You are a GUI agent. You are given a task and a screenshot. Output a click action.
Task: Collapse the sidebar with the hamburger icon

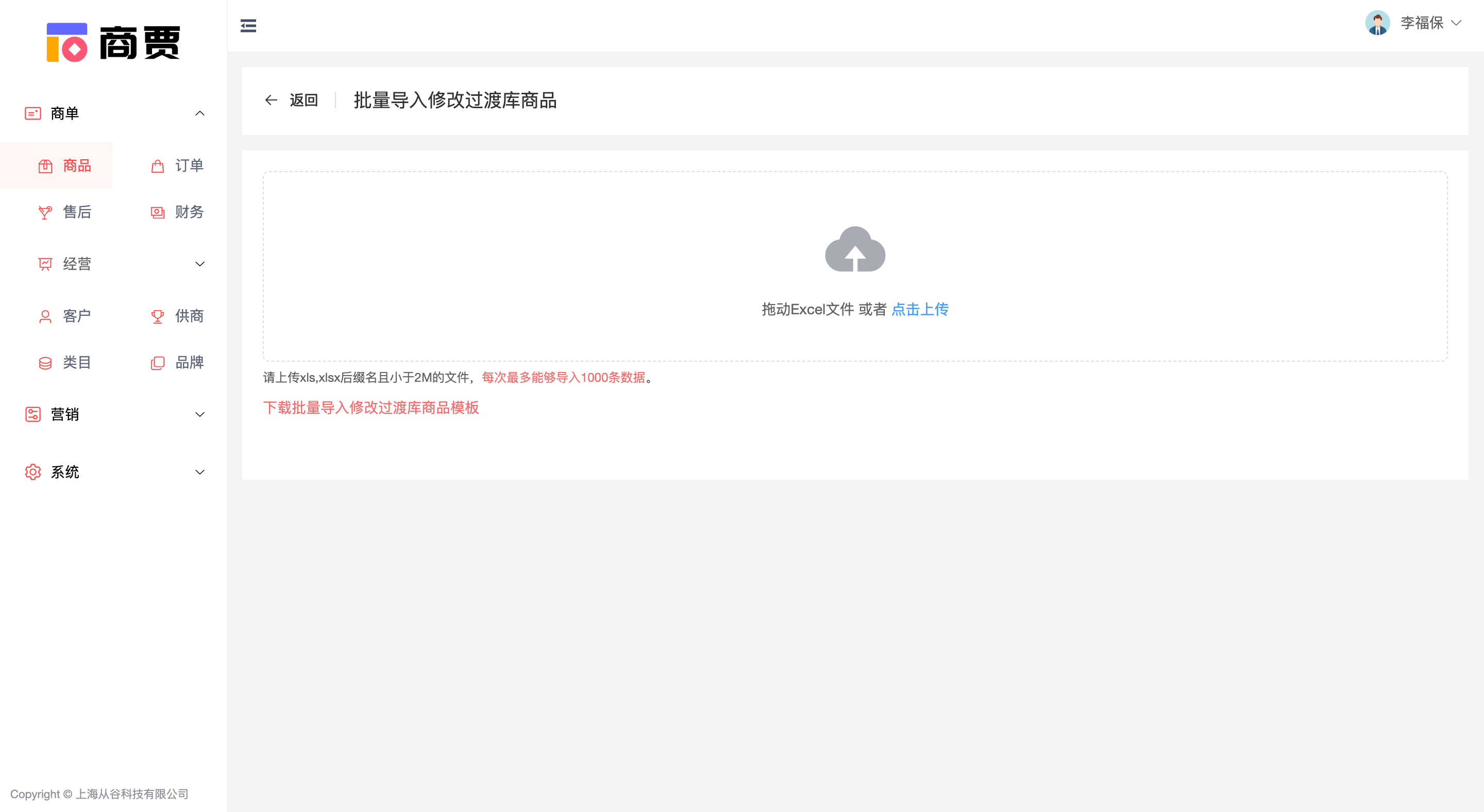248,25
